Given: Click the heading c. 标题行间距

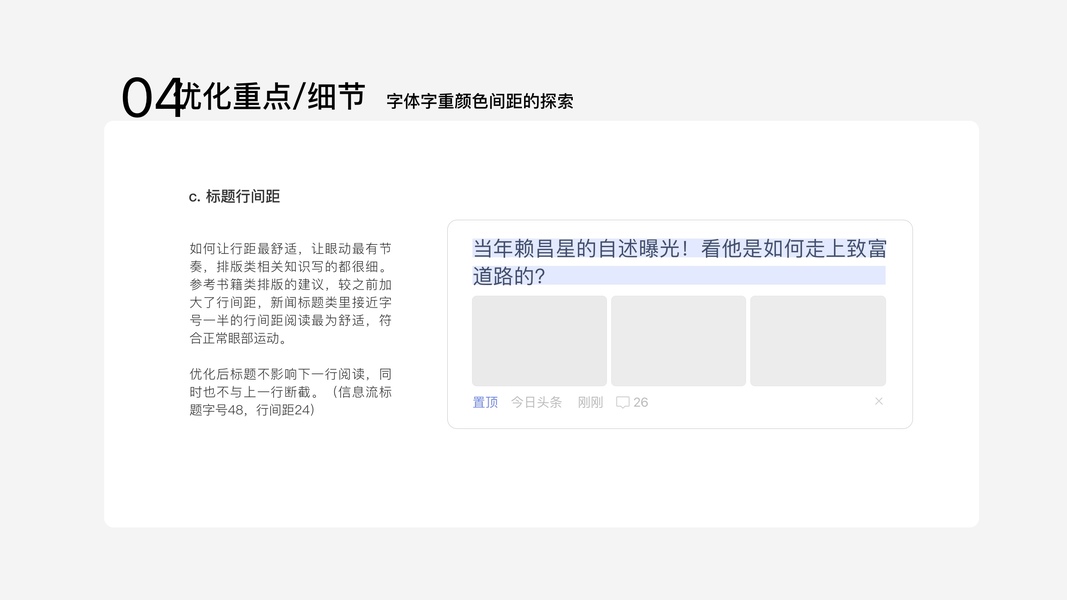Looking at the screenshot, I should [x=234, y=197].
